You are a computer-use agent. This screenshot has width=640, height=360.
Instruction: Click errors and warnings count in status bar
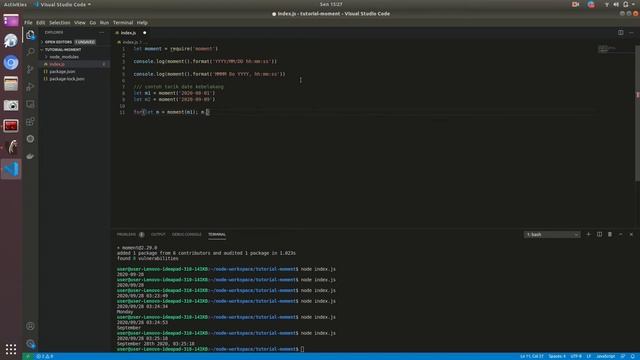[x=45, y=356]
